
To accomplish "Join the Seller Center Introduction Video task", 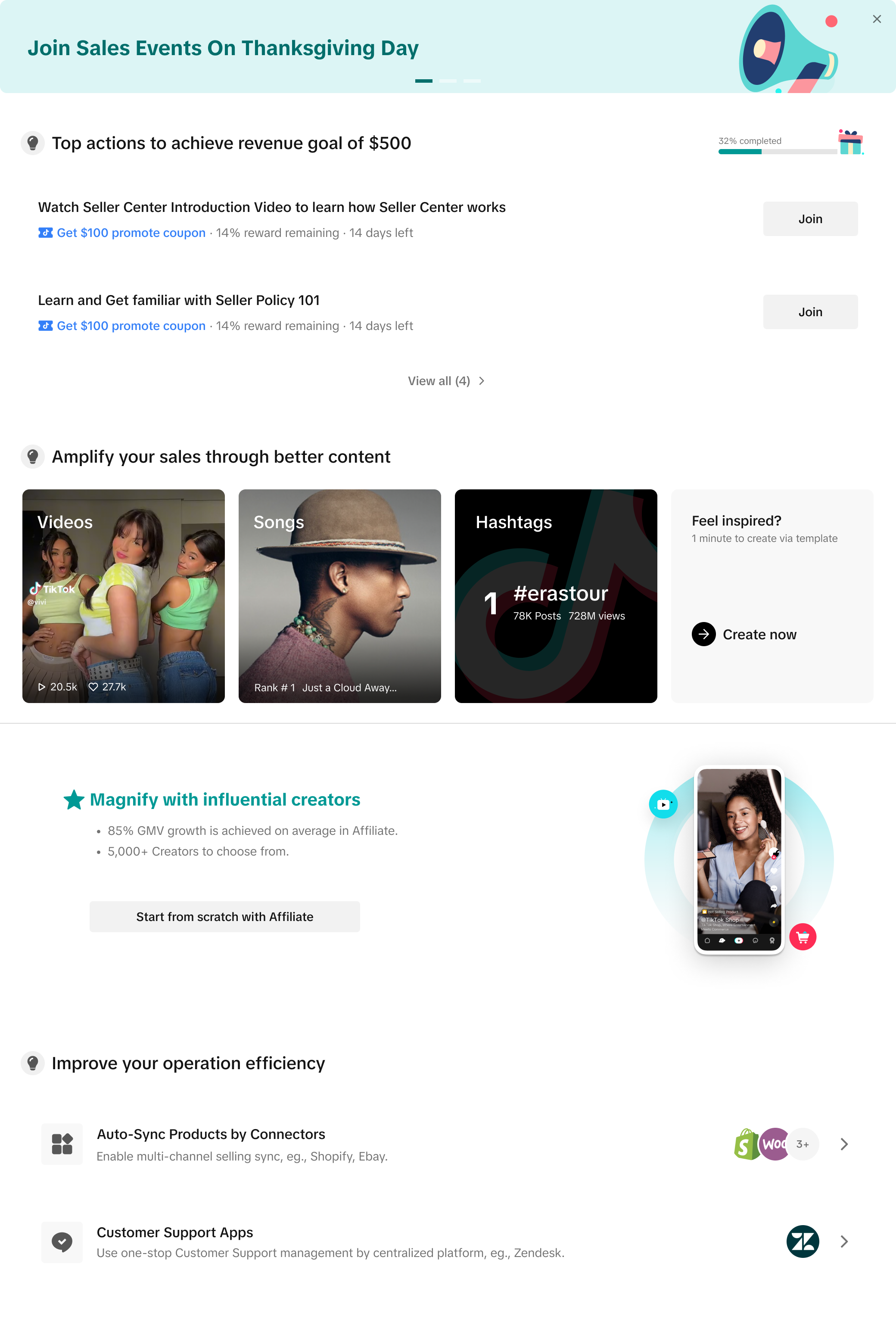I will pyautogui.click(x=810, y=219).
